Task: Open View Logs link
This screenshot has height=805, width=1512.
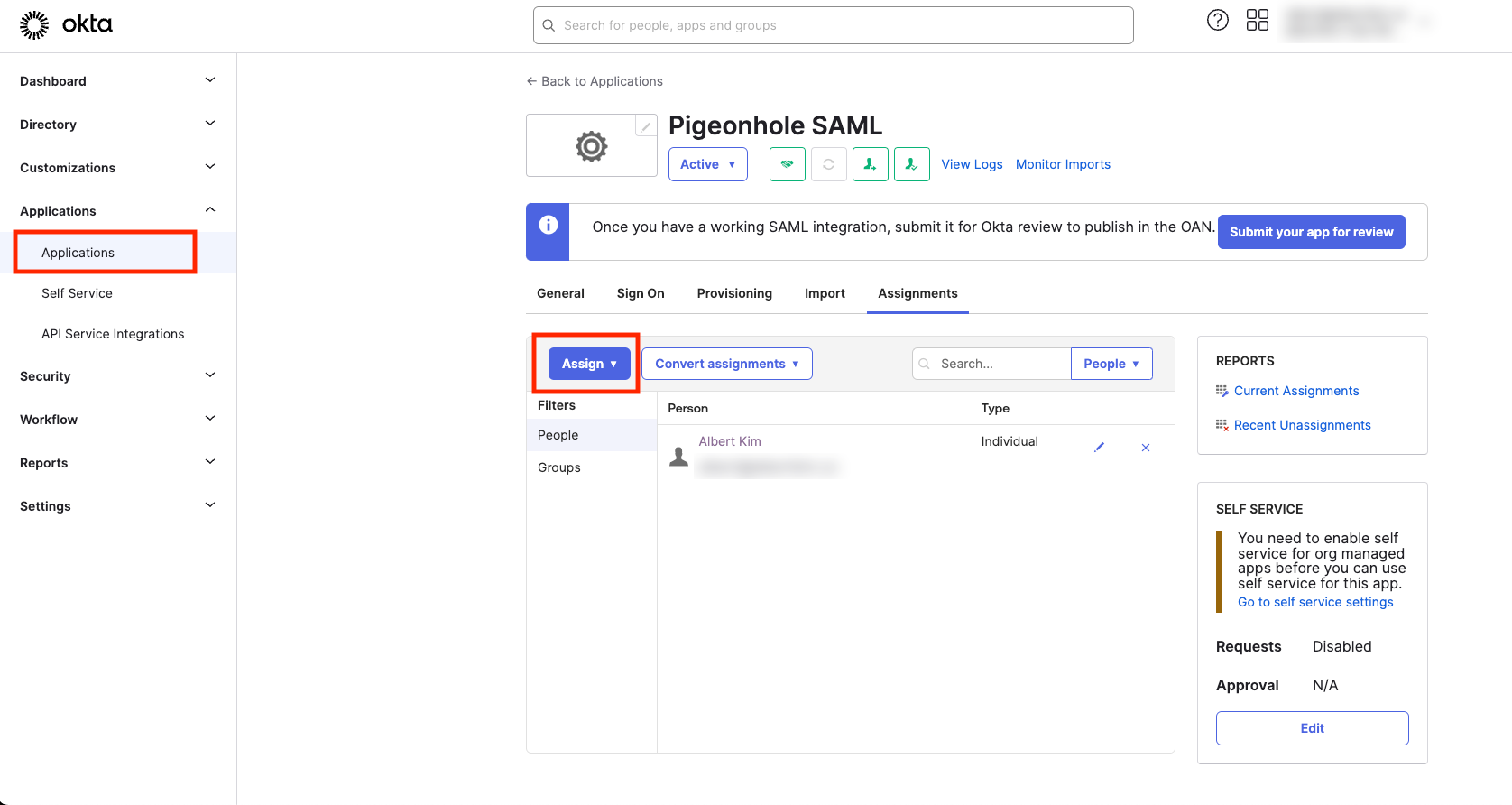Action: pos(972,164)
